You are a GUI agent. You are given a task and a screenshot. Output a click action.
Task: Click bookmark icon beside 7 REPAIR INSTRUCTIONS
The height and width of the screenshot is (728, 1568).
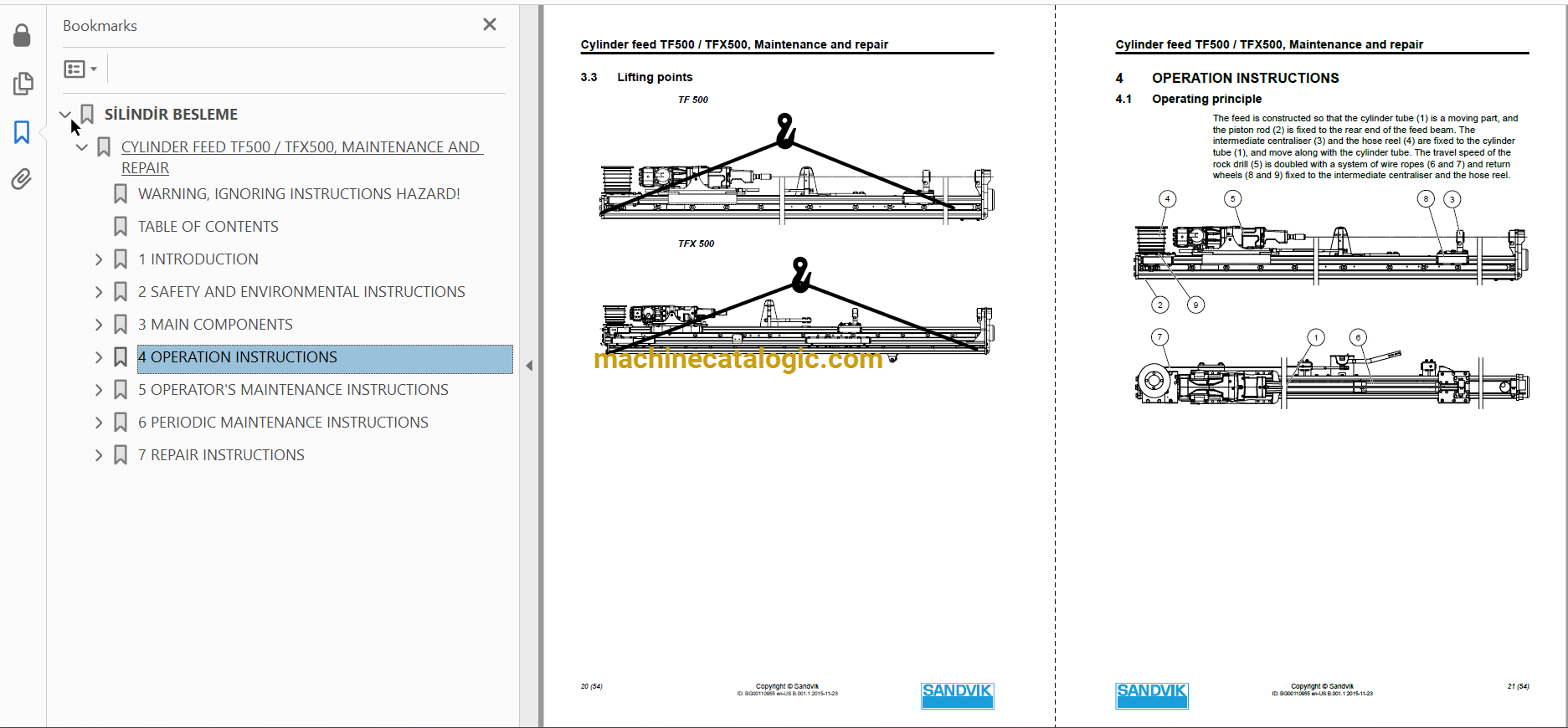121,455
